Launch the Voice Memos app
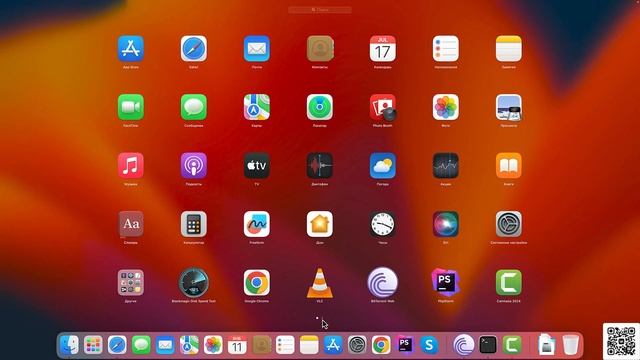640x360 pixels. click(x=320, y=165)
